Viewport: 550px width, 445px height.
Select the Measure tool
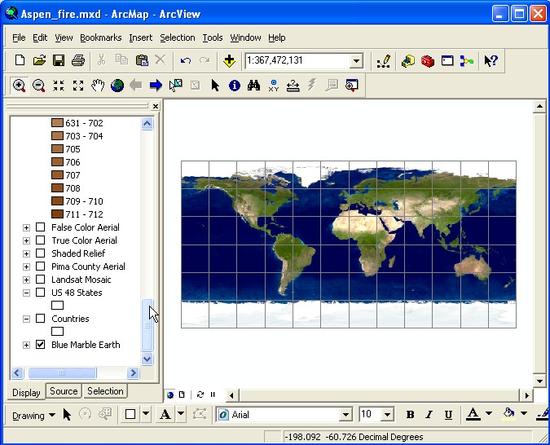pyautogui.click(x=293, y=86)
